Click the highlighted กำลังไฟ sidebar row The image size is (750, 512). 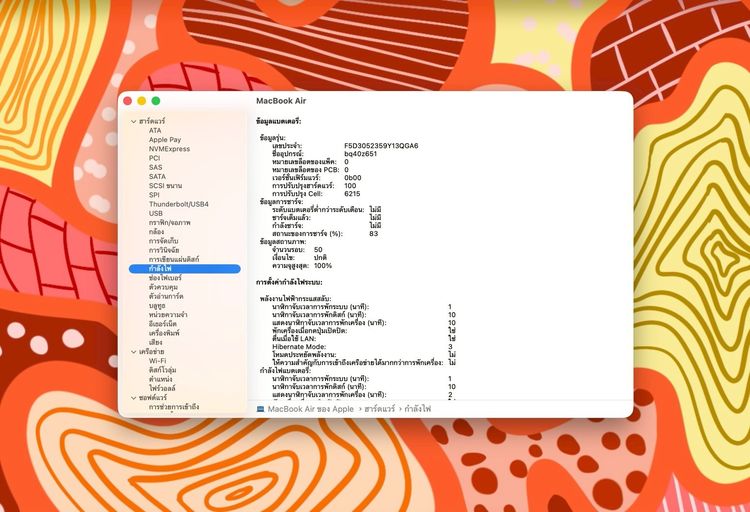point(185,269)
